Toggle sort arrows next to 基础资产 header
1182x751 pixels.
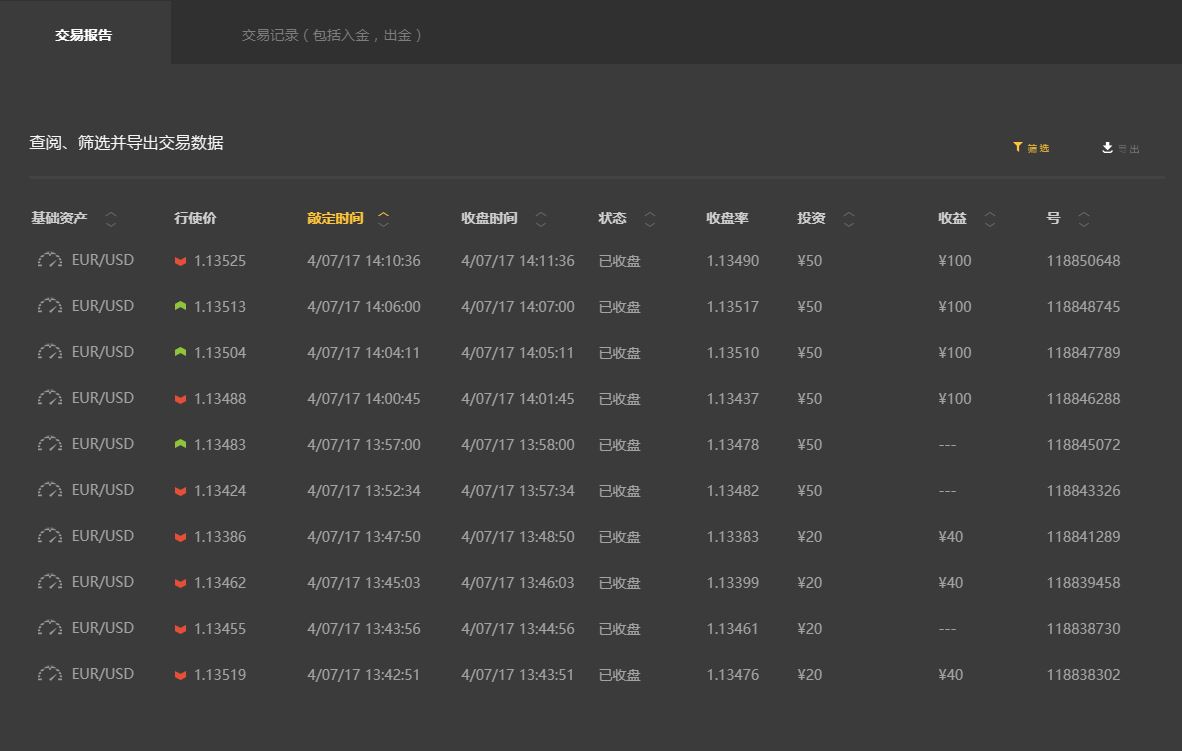point(111,219)
